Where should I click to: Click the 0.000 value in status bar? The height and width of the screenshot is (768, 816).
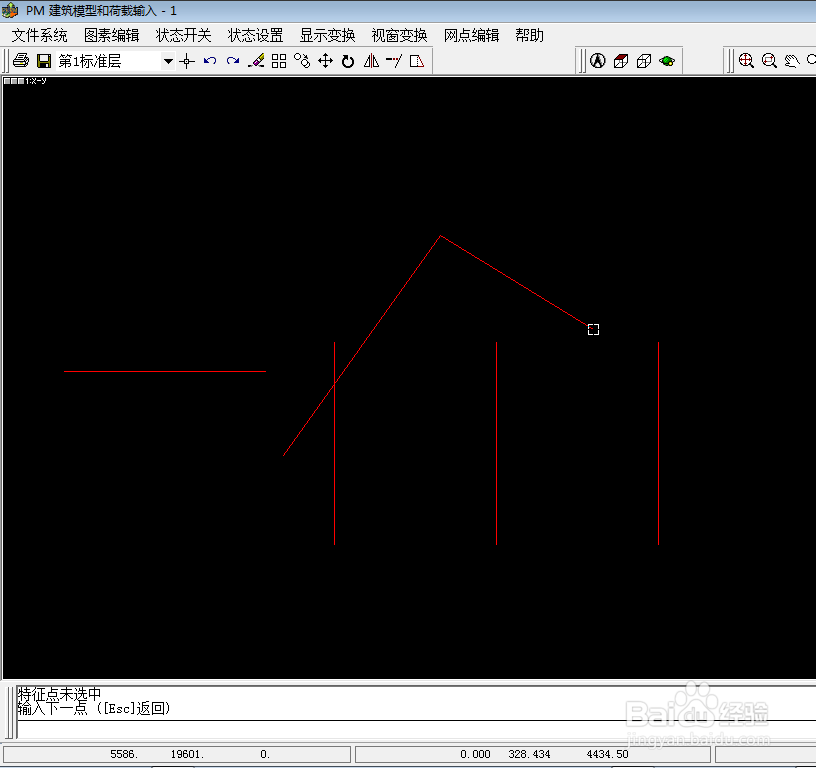(x=475, y=754)
